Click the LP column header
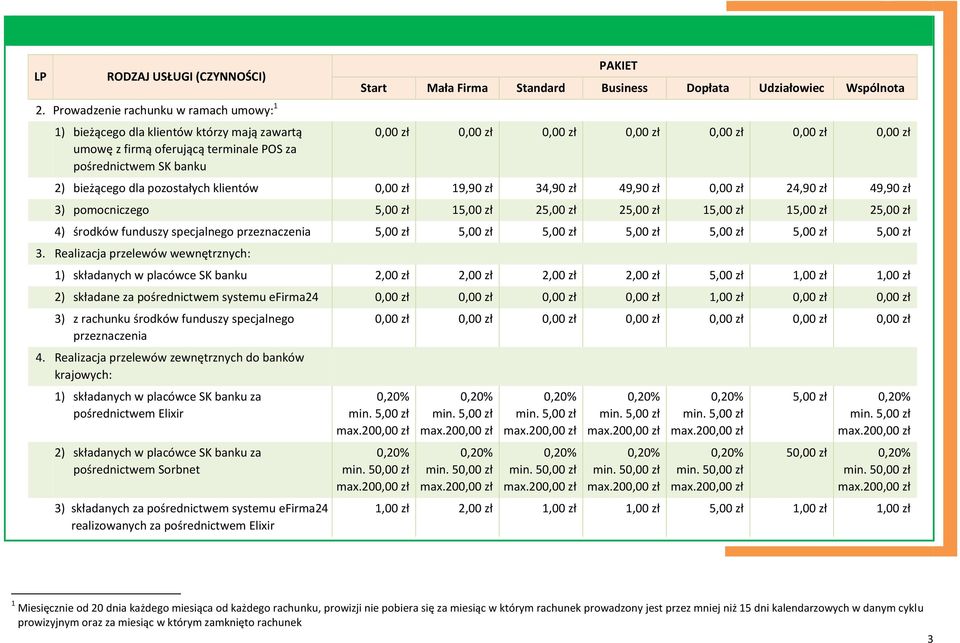This screenshot has height=643, width=960. tap(40, 77)
